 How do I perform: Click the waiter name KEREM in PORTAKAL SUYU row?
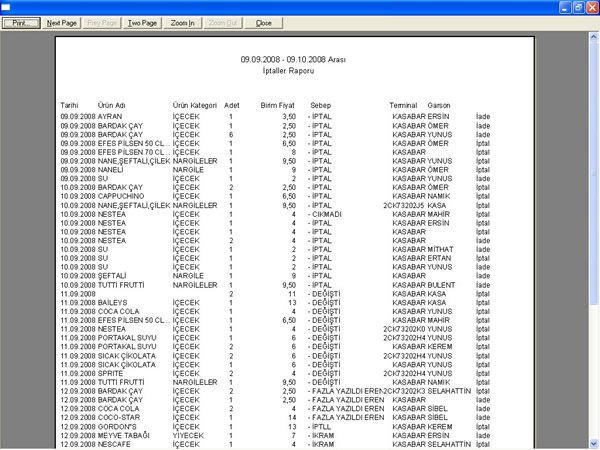click(440, 346)
